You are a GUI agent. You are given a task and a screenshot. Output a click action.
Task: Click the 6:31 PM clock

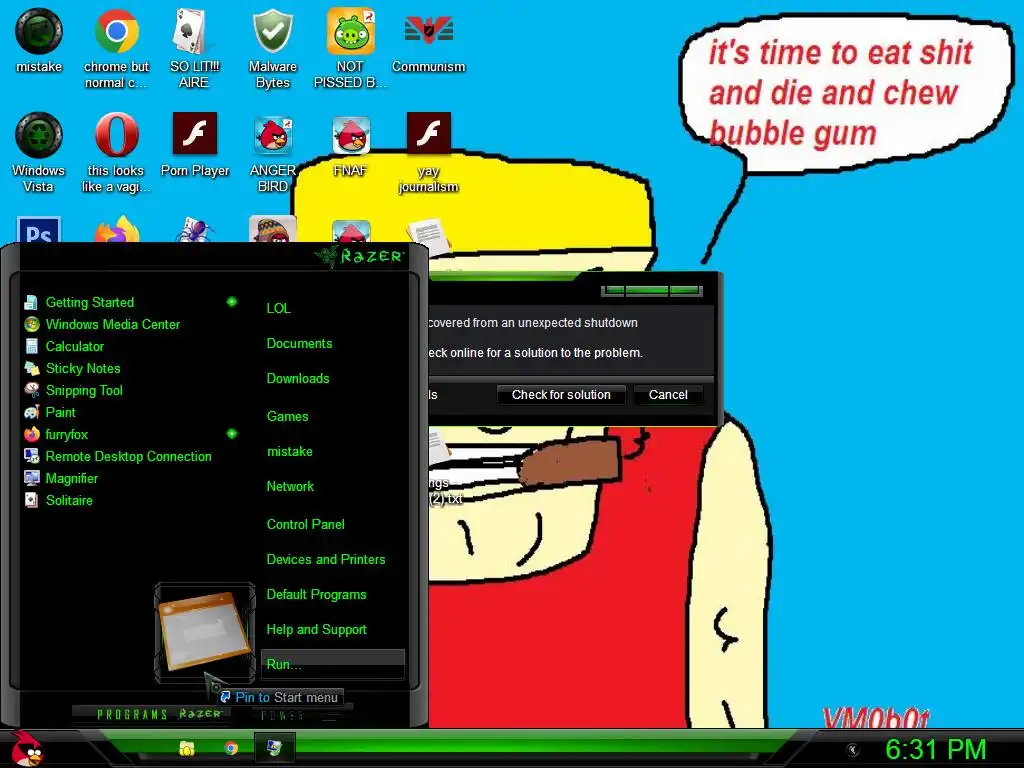point(935,749)
